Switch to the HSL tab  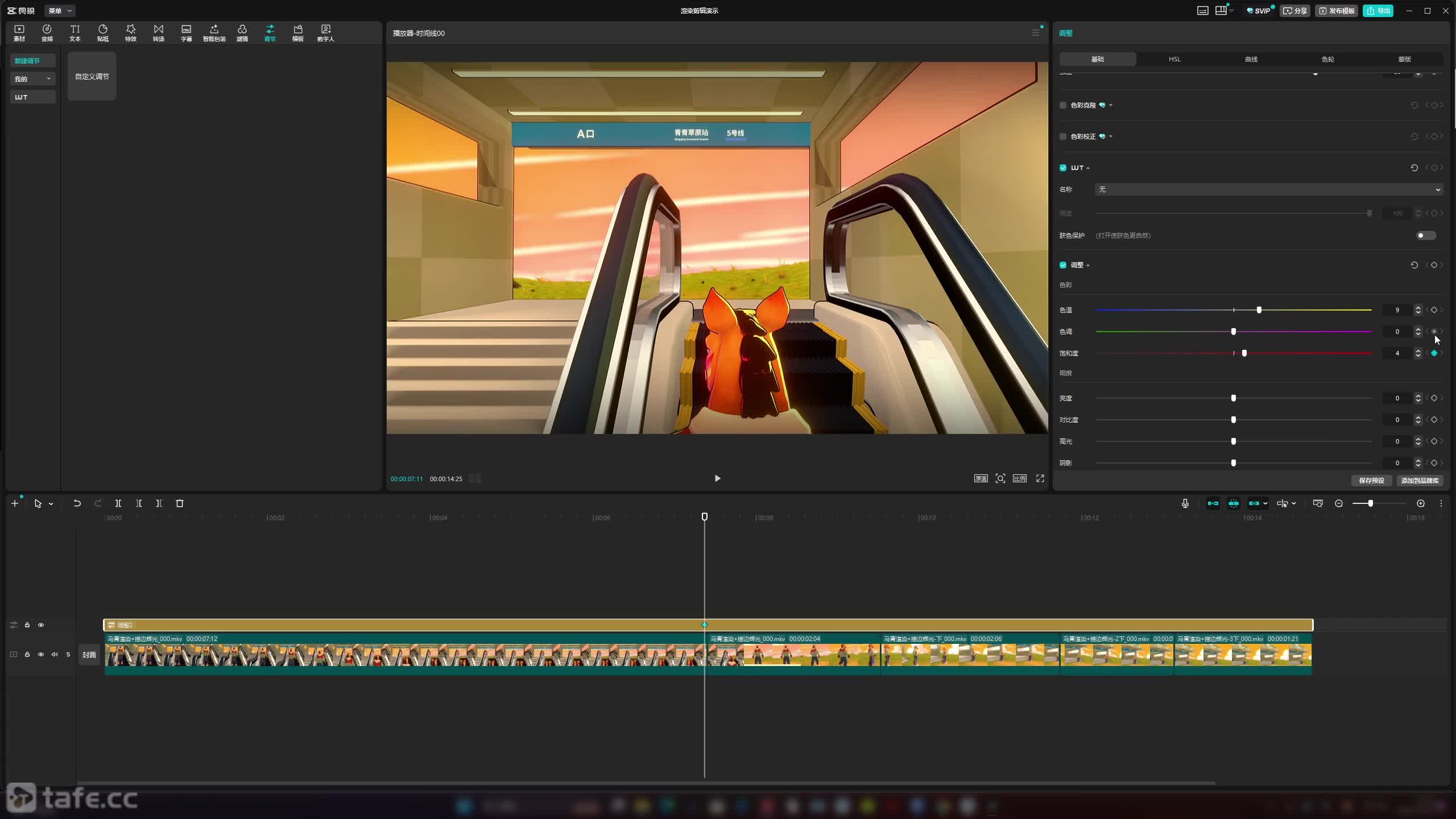pyautogui.click(x=1174, y=59)
